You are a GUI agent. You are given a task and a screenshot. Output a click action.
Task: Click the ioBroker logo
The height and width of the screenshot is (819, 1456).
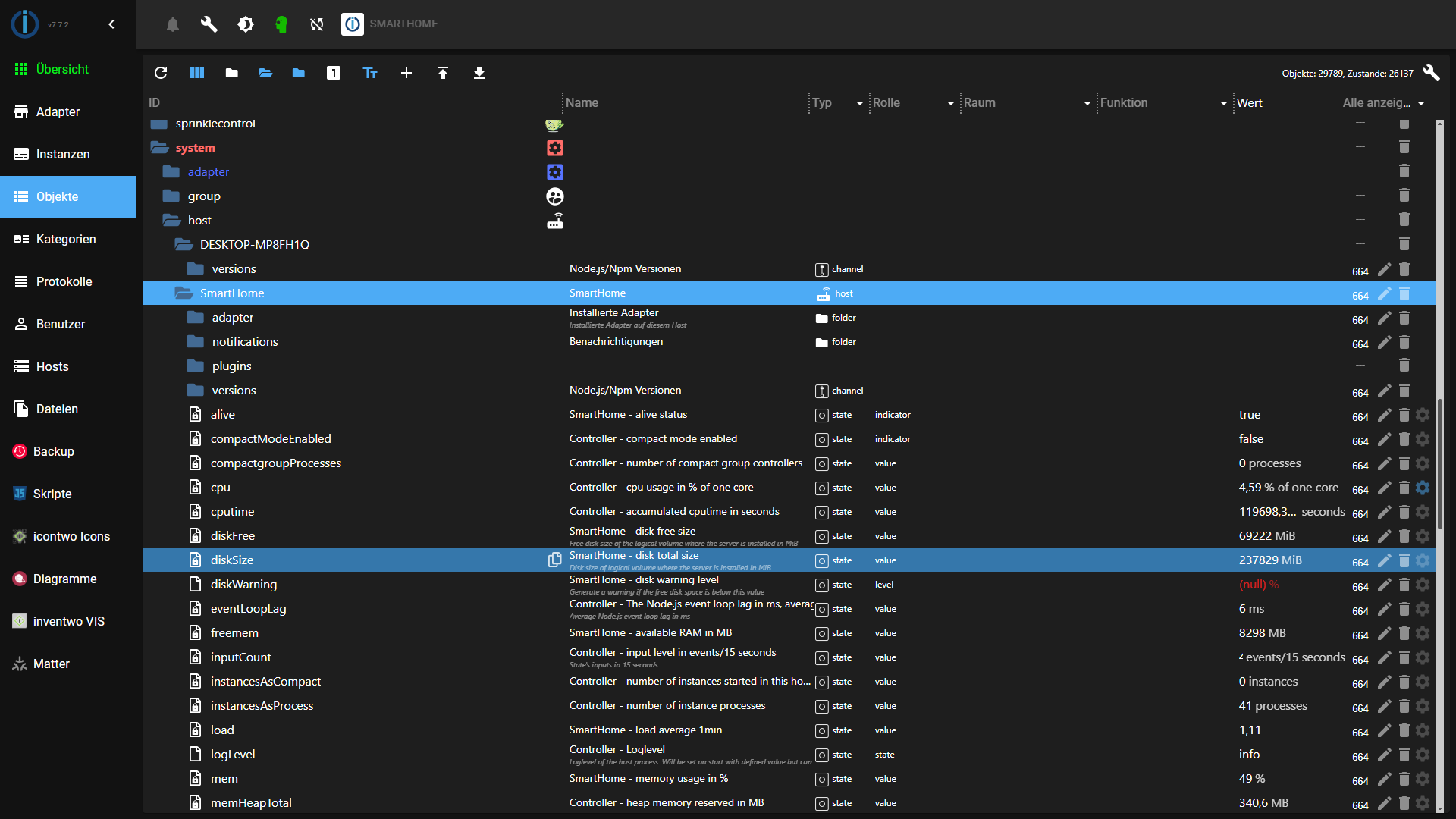[x=25, y=24]
